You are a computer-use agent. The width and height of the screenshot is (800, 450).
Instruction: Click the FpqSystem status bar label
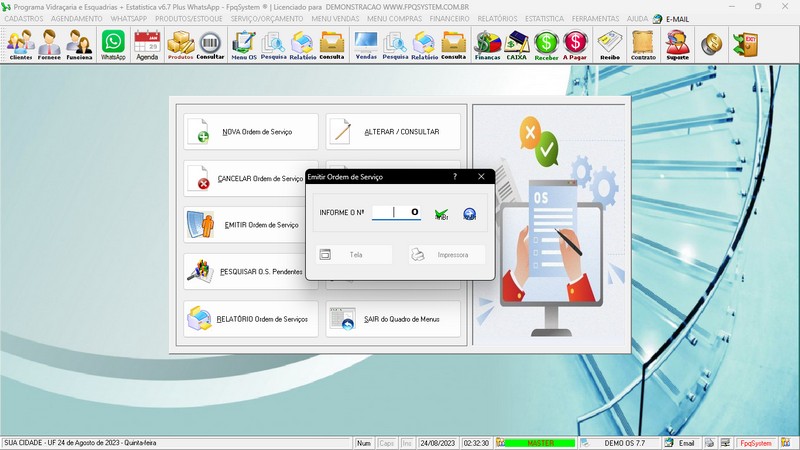click(x=756, y=443)
